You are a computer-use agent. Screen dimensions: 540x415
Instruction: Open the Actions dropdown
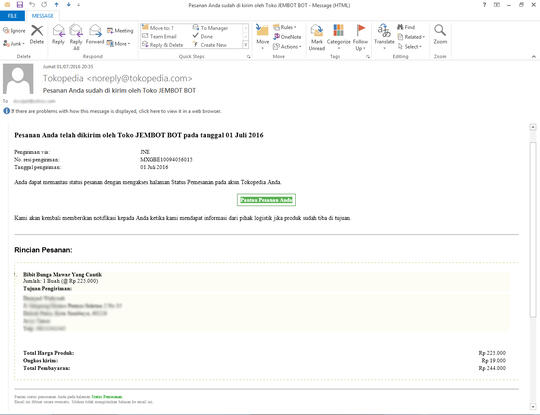pyautogui.click(x=287, y=46)
